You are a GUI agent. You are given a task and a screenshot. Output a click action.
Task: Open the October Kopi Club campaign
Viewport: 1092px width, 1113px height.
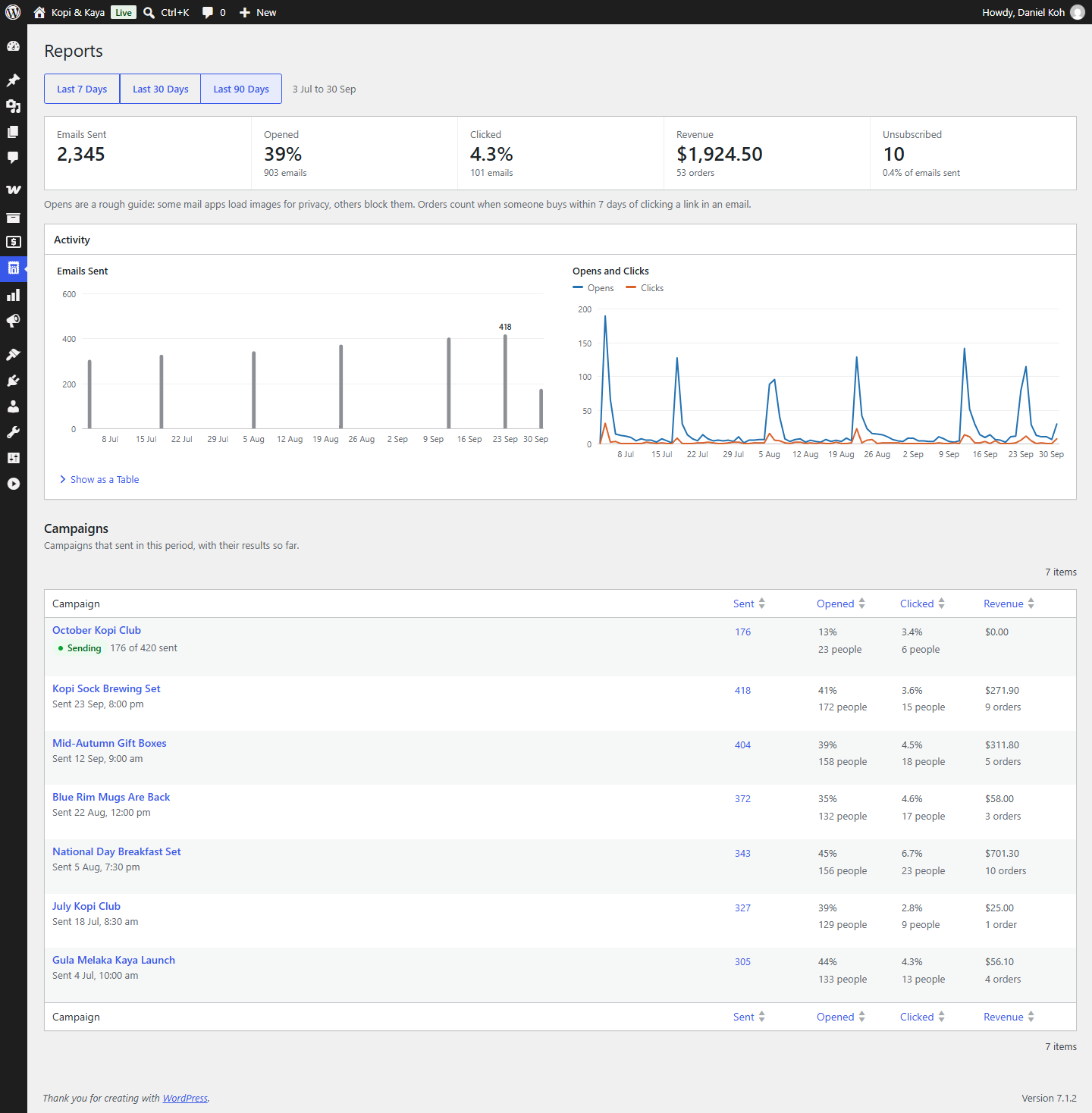(96, 630)
